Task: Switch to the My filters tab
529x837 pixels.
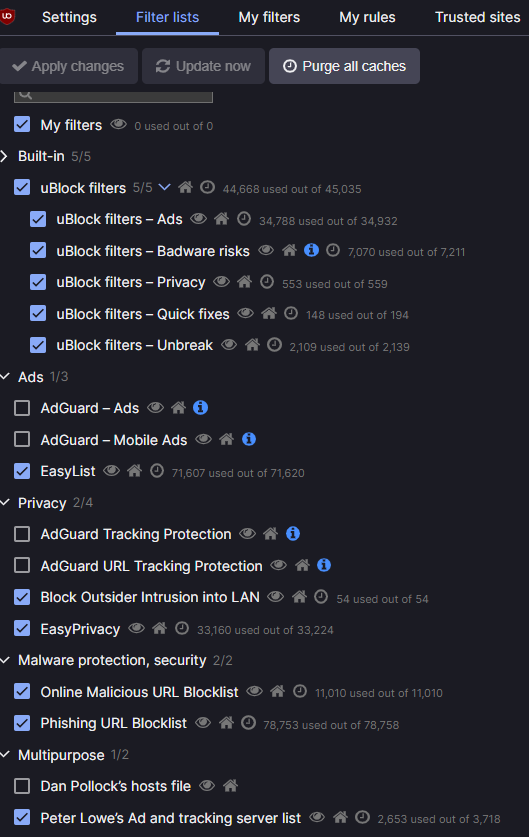Action: click(269, 17)
